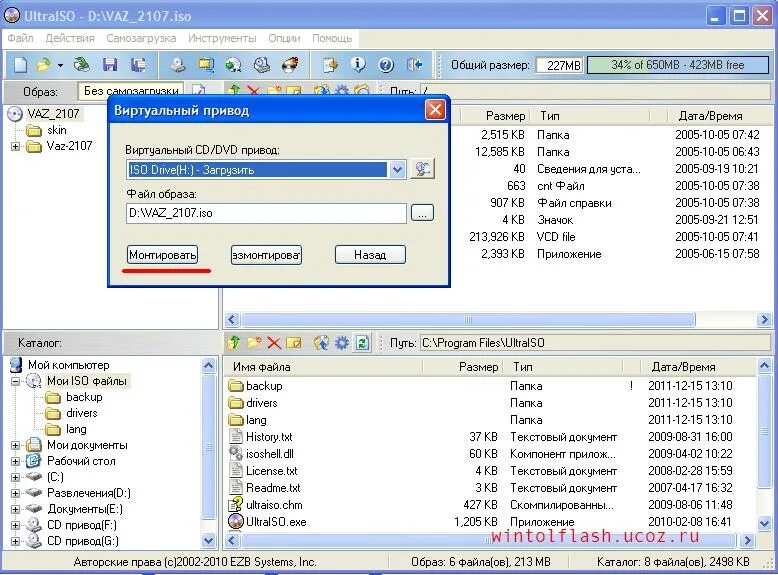The image size is (778, 575).
Task: Select Мой компьютер in catalog tree
Action: pyautogui.click(x=68, y=365)
